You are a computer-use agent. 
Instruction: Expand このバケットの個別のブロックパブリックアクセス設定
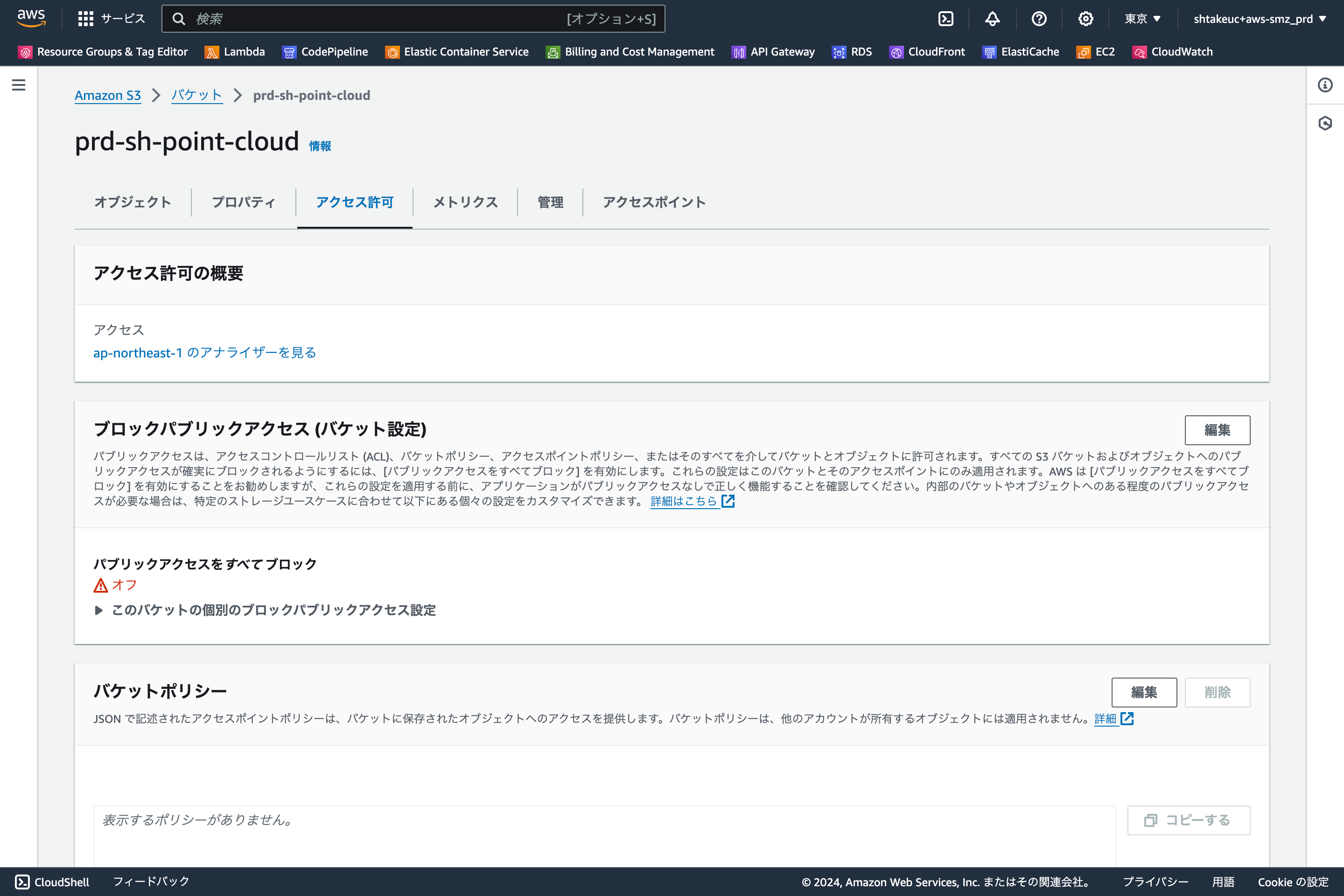265,610
